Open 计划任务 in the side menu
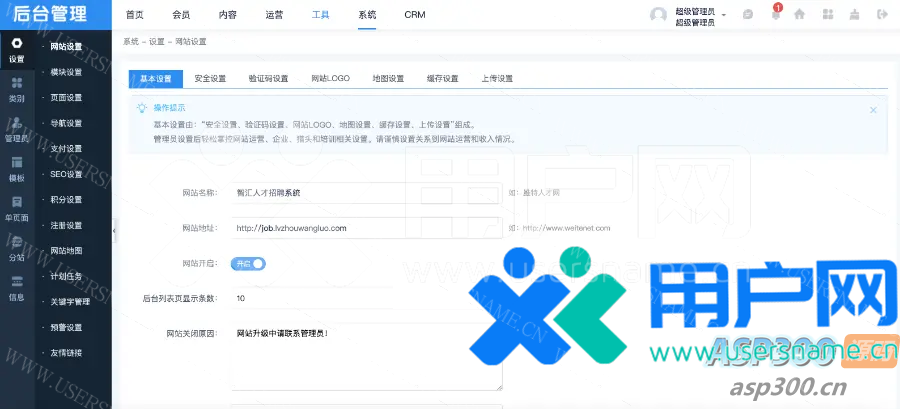 click(66, 276)
